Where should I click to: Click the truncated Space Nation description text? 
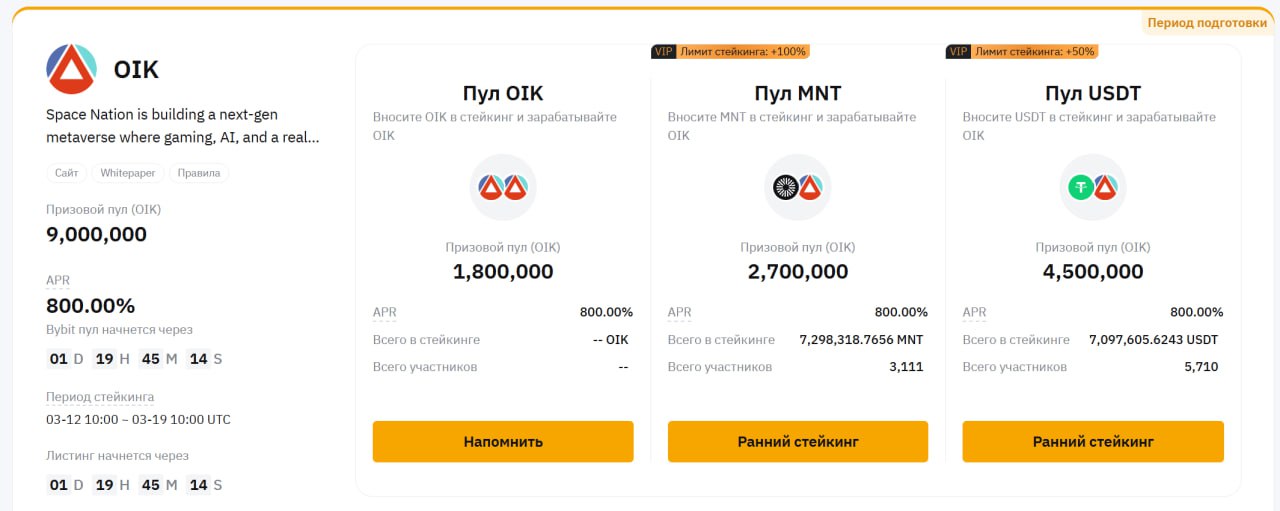click(x=183, y=126)
